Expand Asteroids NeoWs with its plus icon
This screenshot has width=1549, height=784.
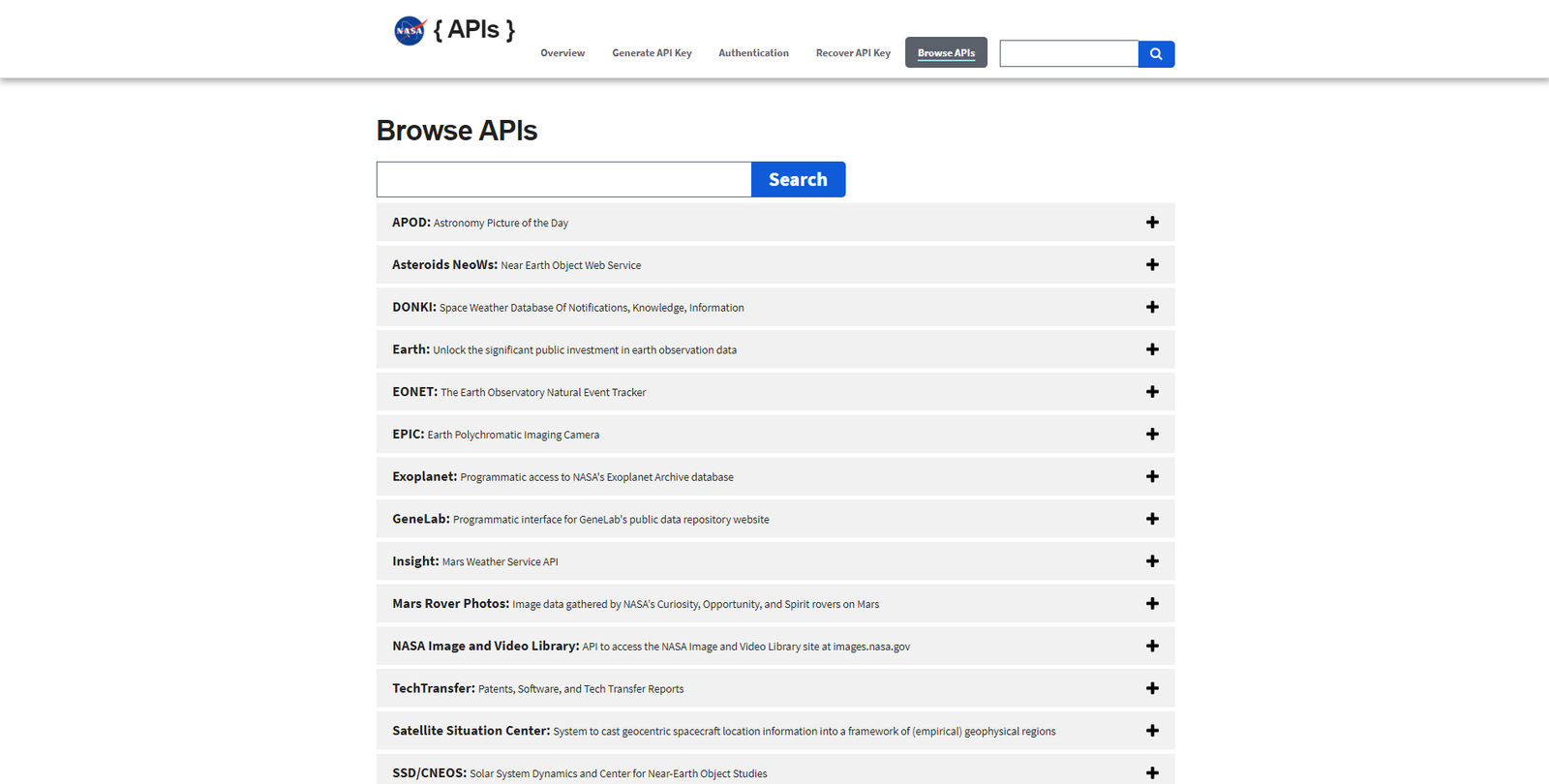coord(1152,265)
